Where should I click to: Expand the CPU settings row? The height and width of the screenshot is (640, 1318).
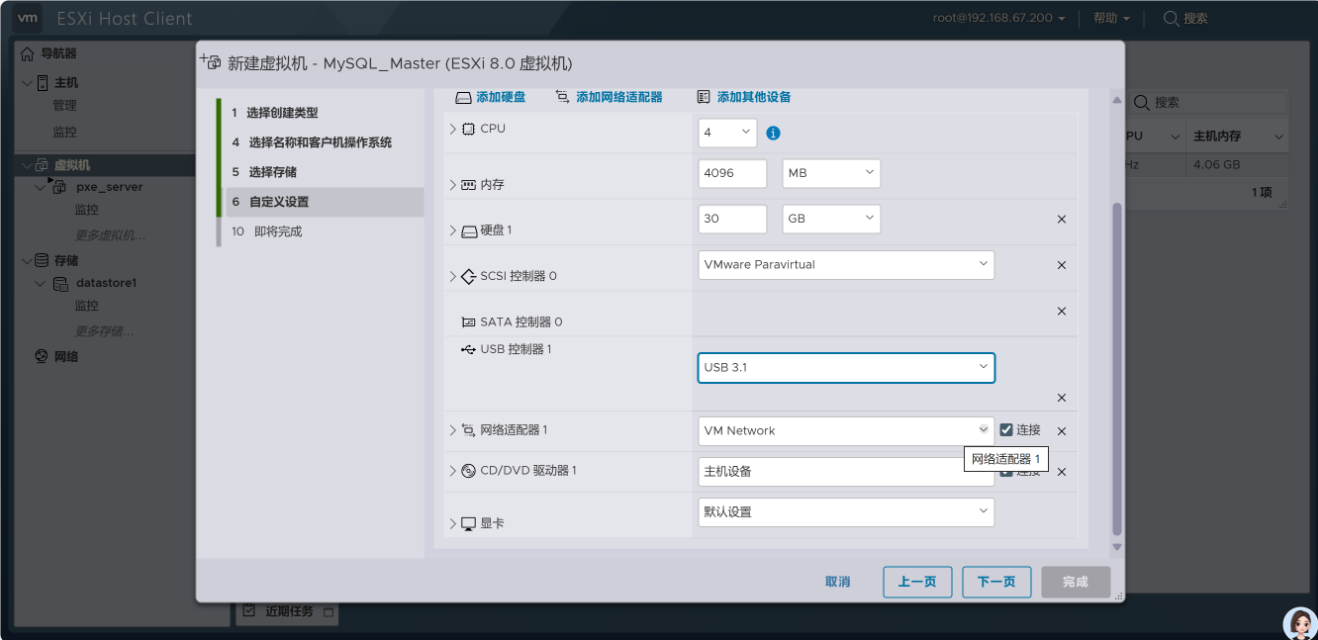(x=452, y=129)
